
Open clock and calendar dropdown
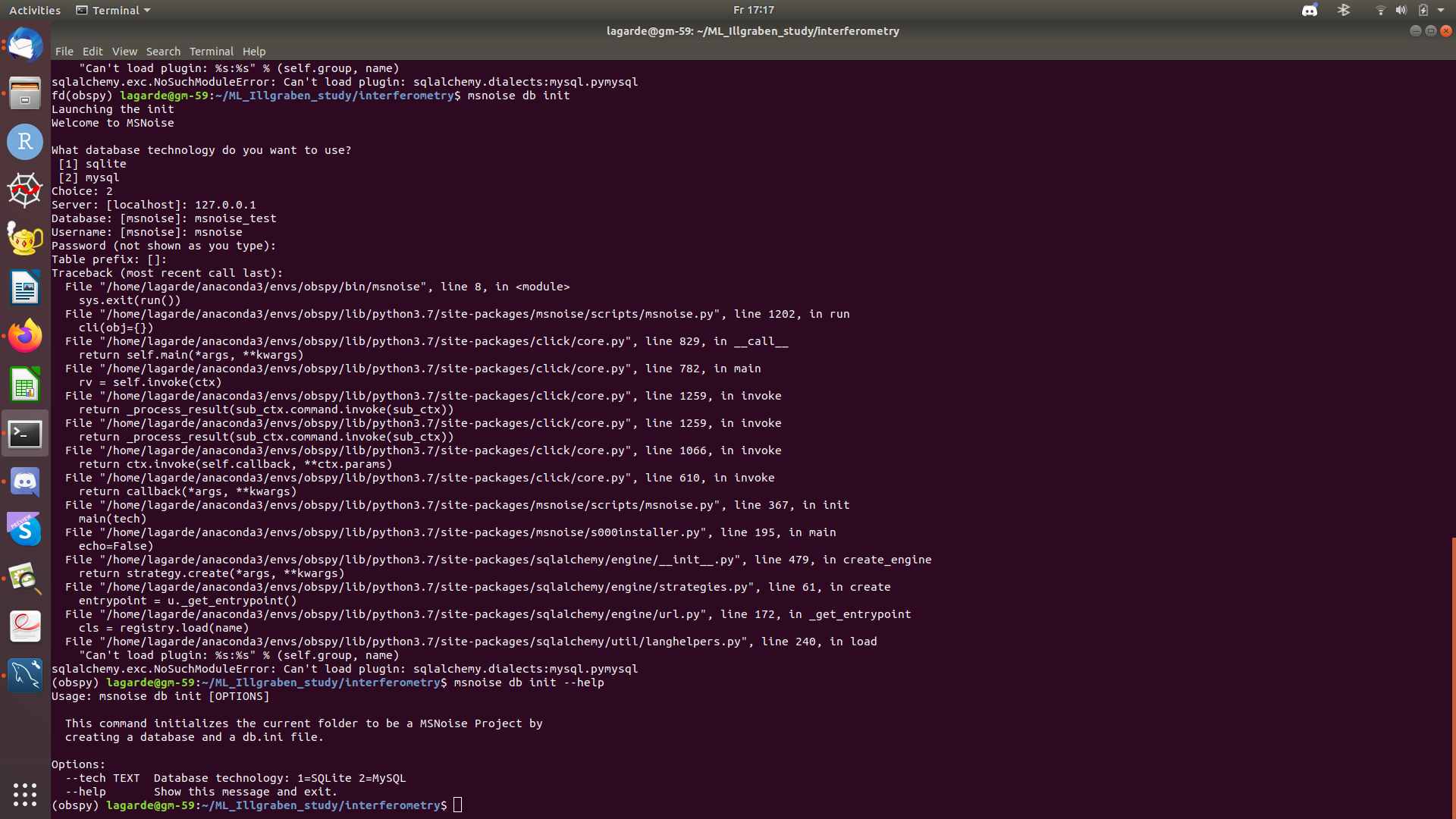[x=753, y=11]
